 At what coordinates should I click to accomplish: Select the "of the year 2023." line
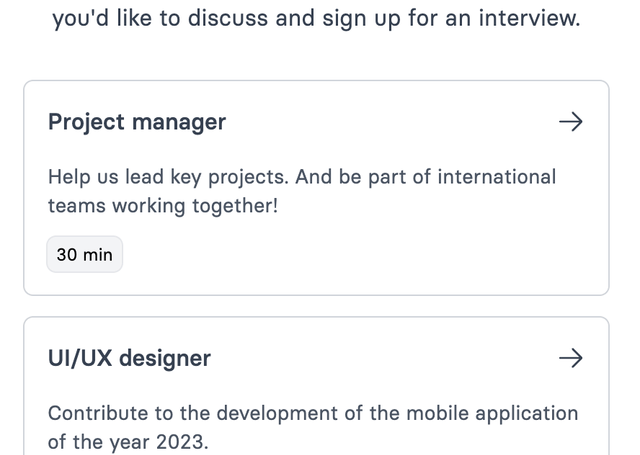tap(128, 442)
